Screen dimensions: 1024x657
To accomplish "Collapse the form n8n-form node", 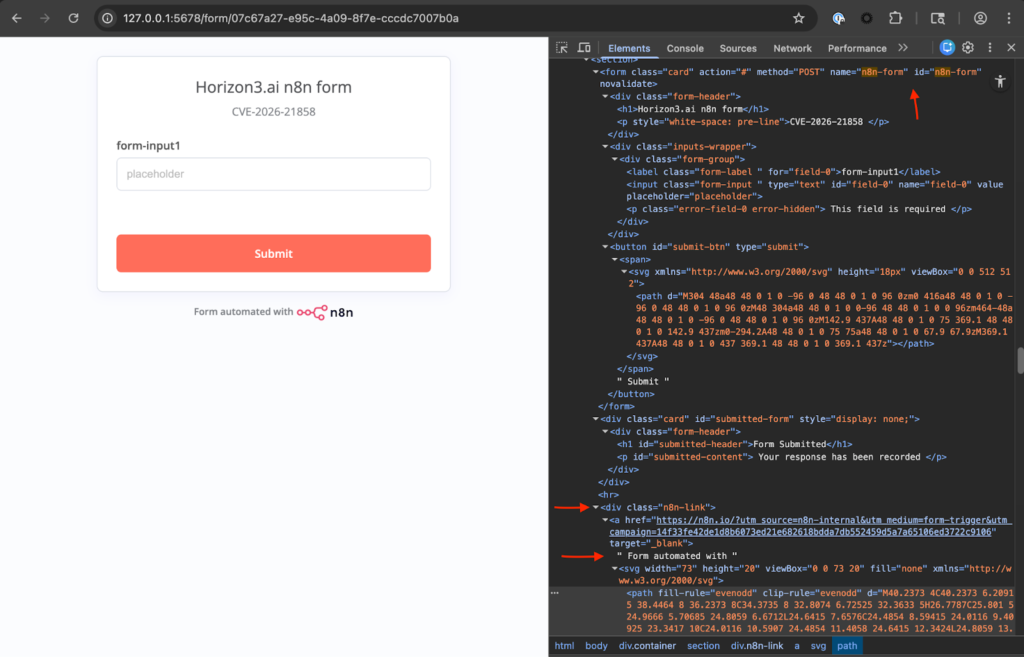I will tap(597, 72).
